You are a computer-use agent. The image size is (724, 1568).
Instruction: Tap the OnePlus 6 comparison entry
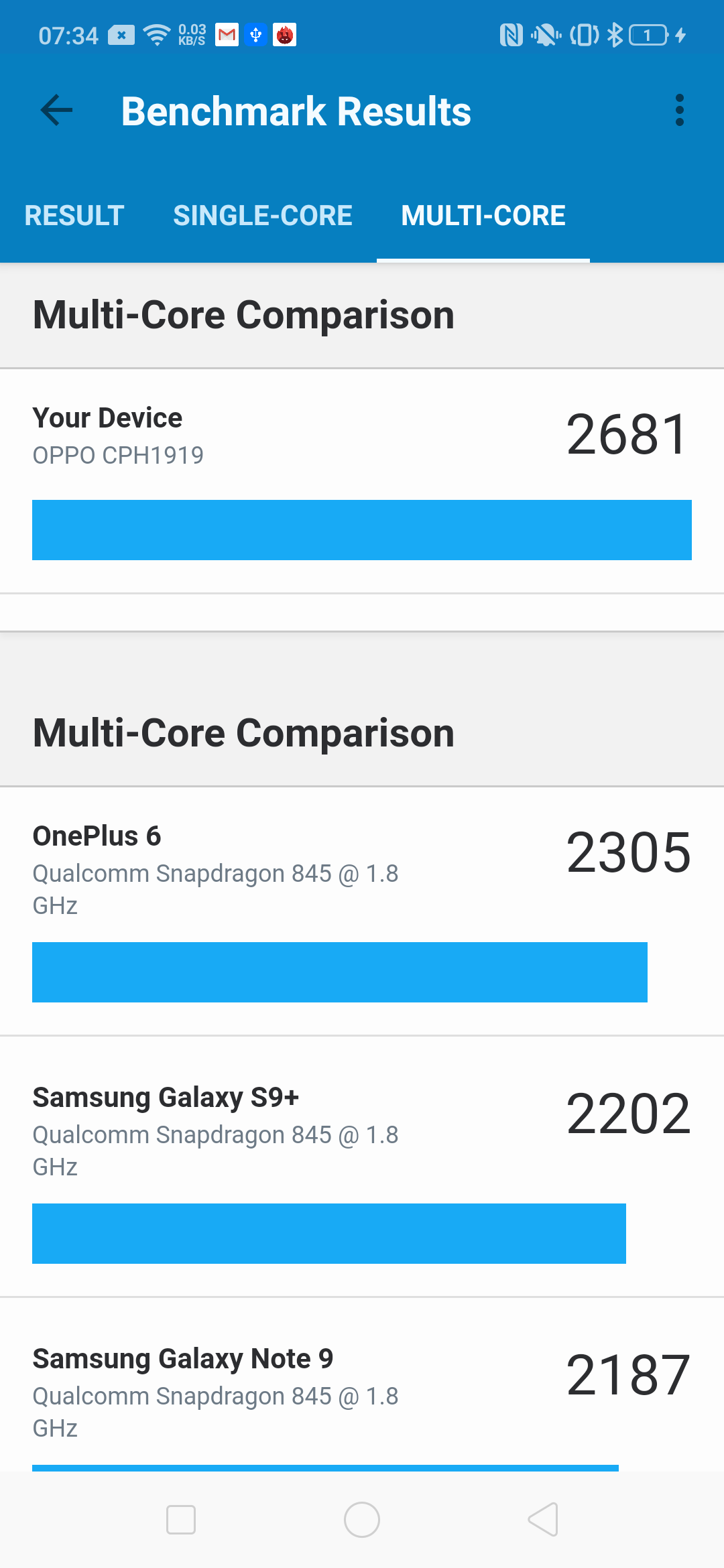pyautogui.click(x=362, y=911)
